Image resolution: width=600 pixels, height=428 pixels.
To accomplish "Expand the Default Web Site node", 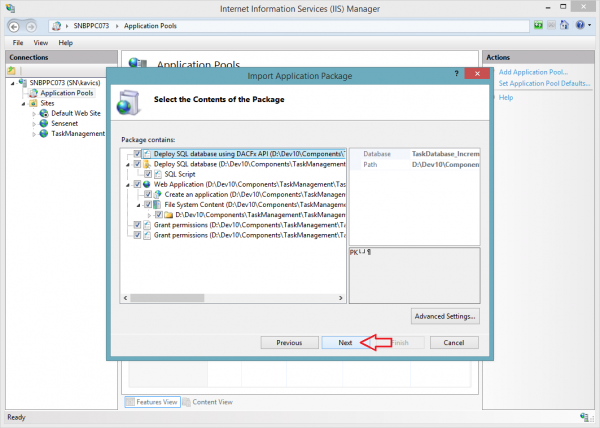I will click(x=34, y=114).
